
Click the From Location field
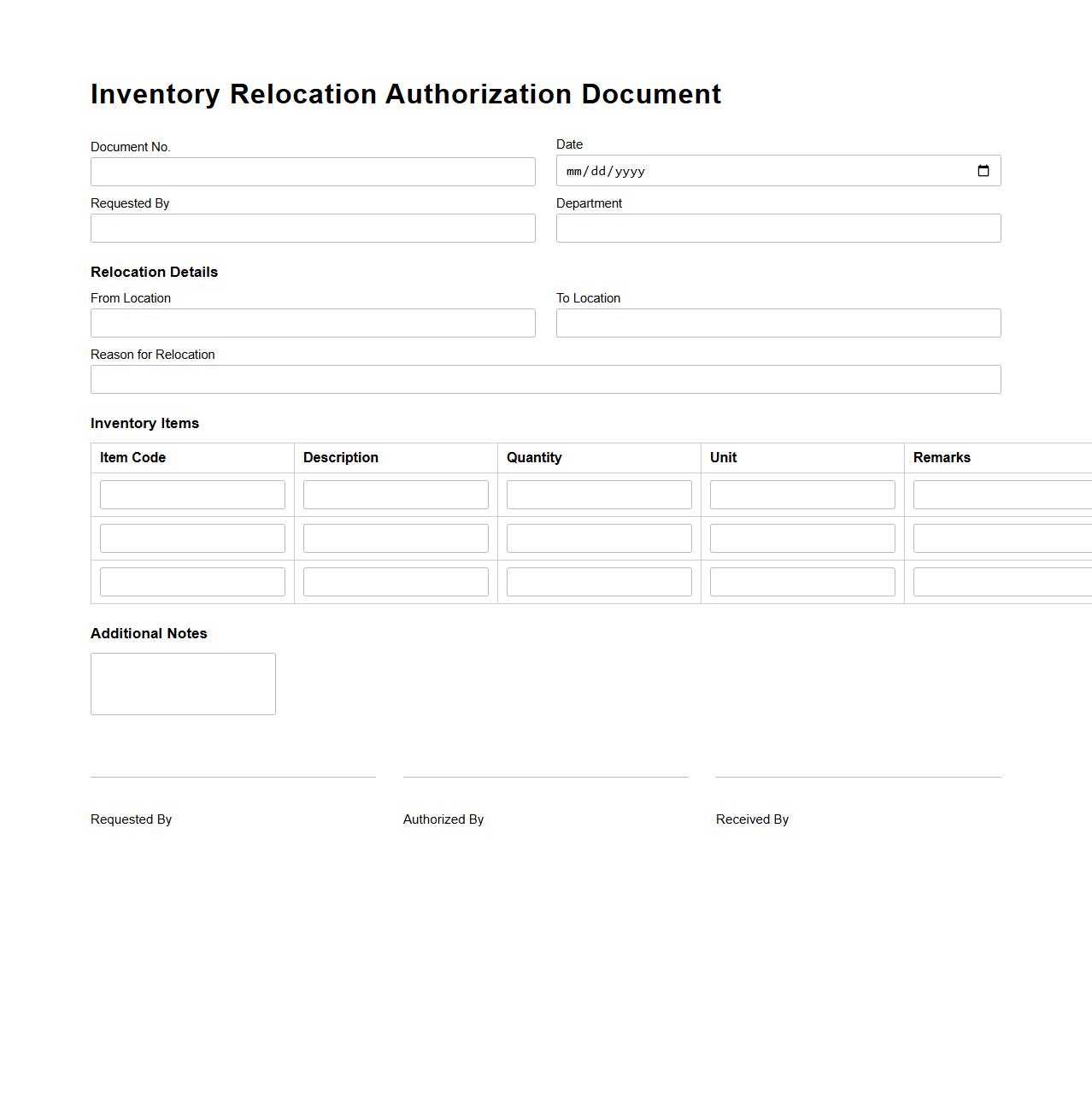[x=313, y=322]
